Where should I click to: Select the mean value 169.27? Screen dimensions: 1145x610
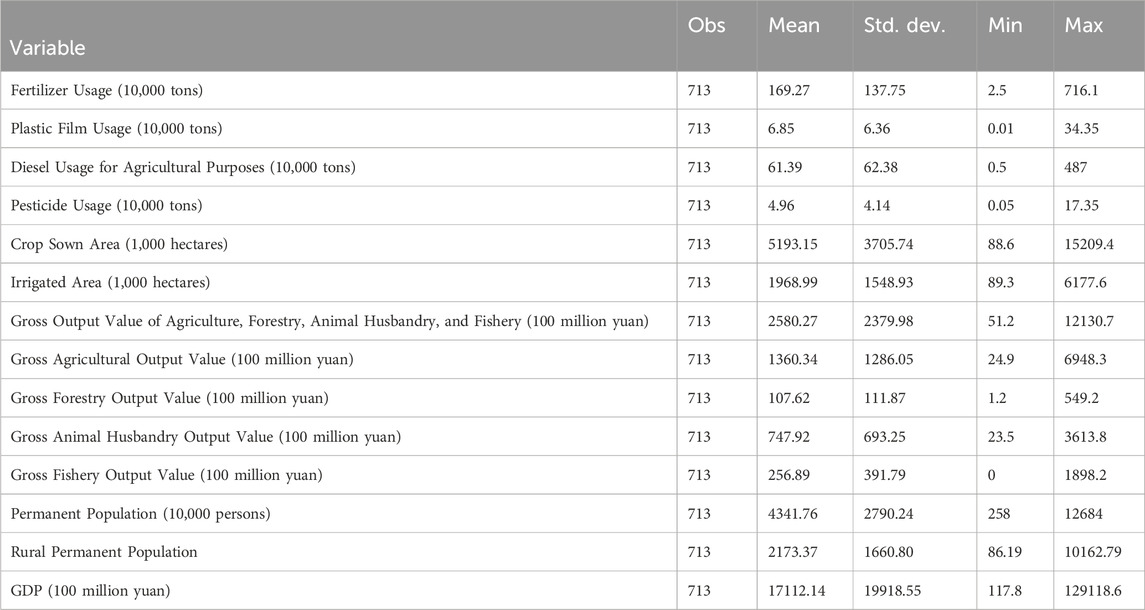[788, 91]
